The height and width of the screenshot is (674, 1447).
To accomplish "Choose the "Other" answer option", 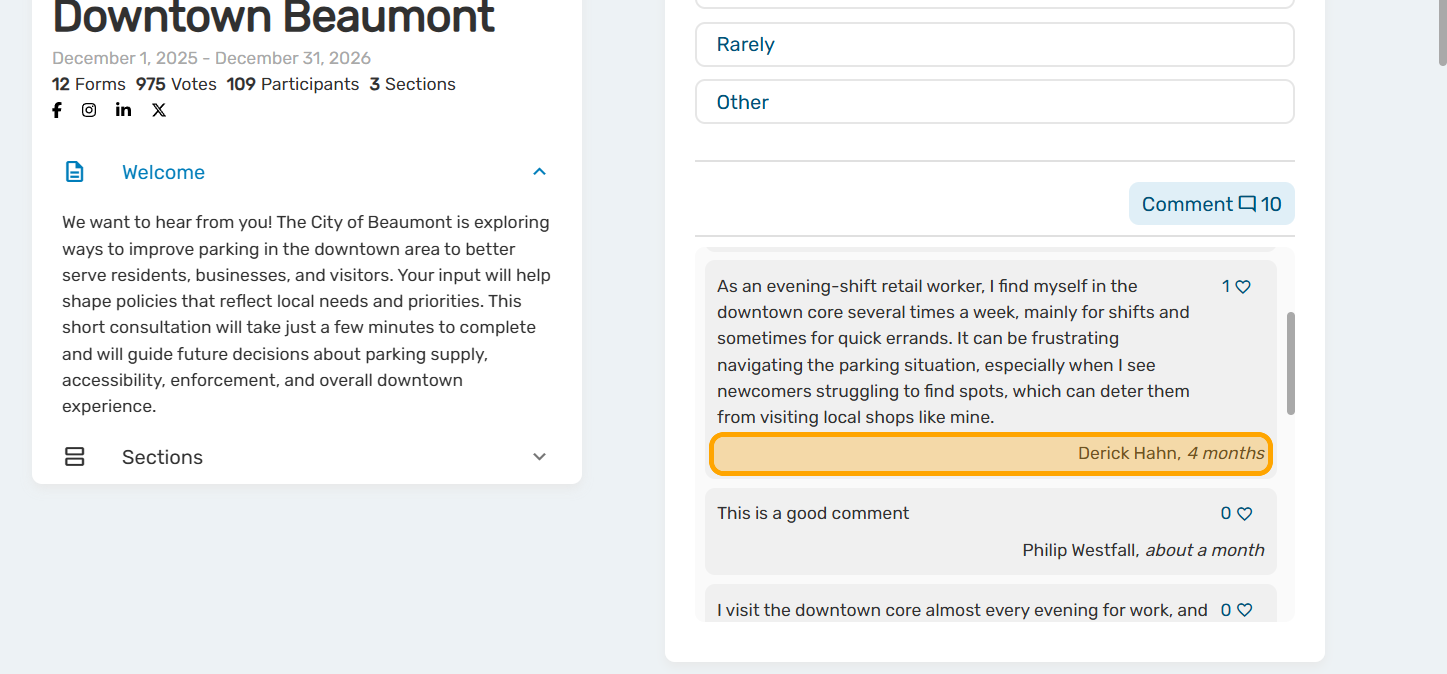I will [994, 102].
